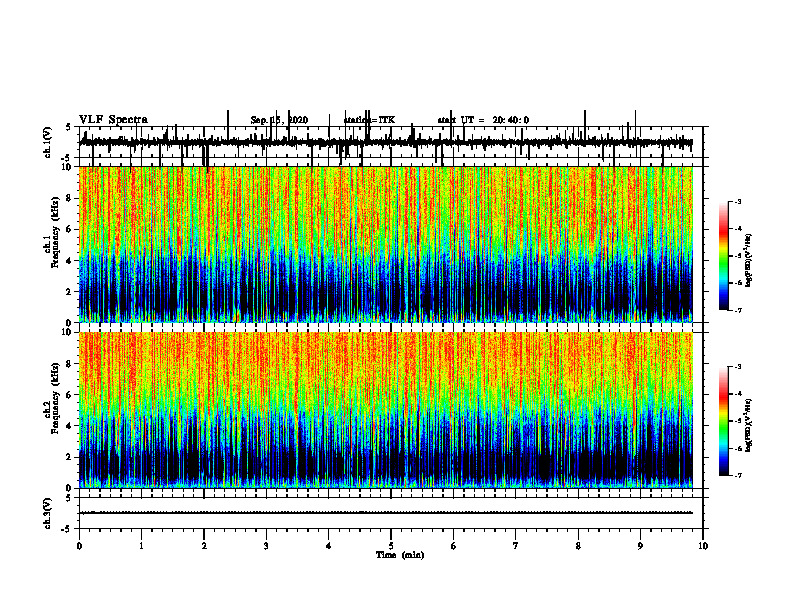Click time axis tick label "5"
This screenshot has width=792, height=612.
pyautogui.click(x=391, y=546)
